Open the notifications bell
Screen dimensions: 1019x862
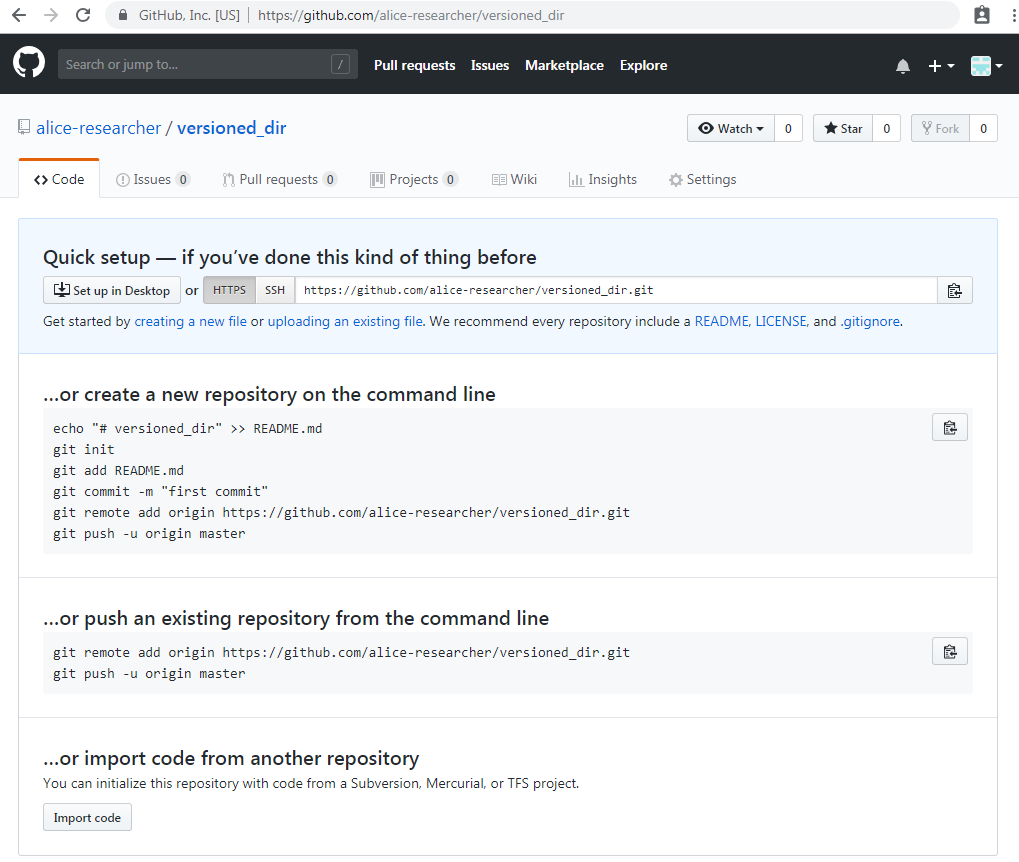point(903,66)
